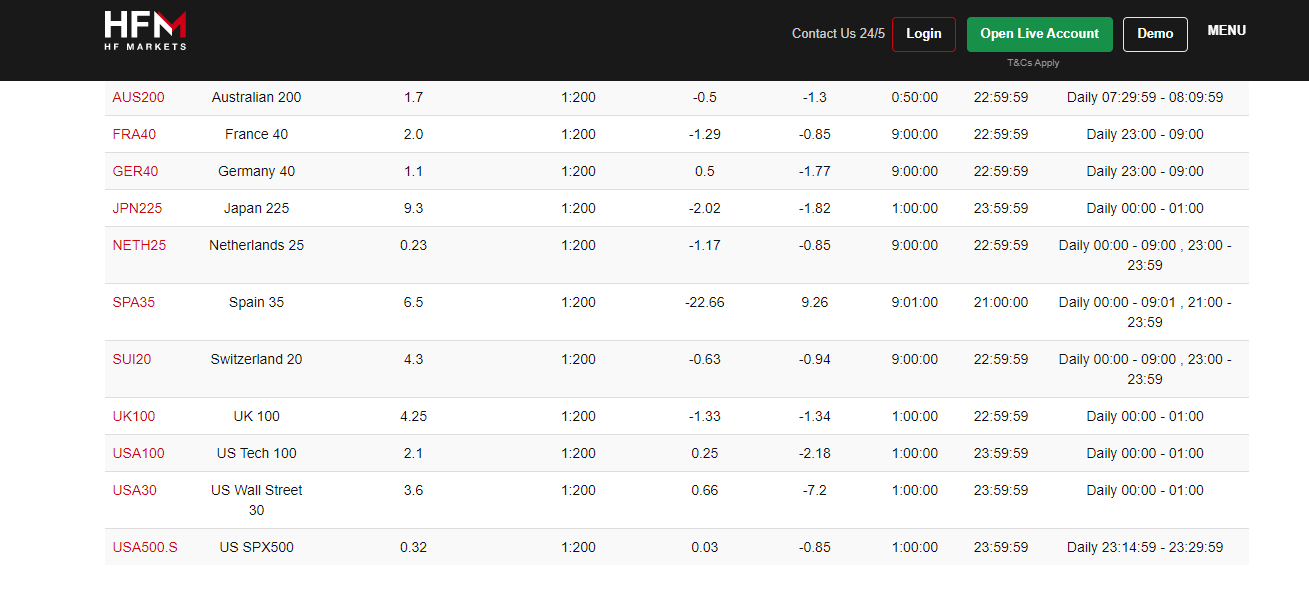The image size is (1309, 605).
Task: Open the MENU navigation
Action: (1227, 31)
